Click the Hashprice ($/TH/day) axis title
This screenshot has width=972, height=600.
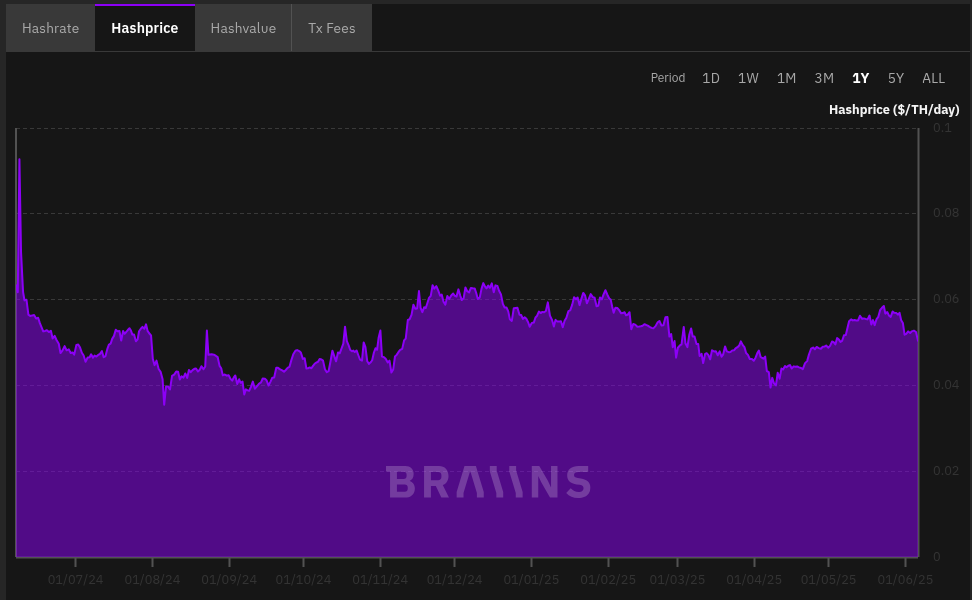894,110
